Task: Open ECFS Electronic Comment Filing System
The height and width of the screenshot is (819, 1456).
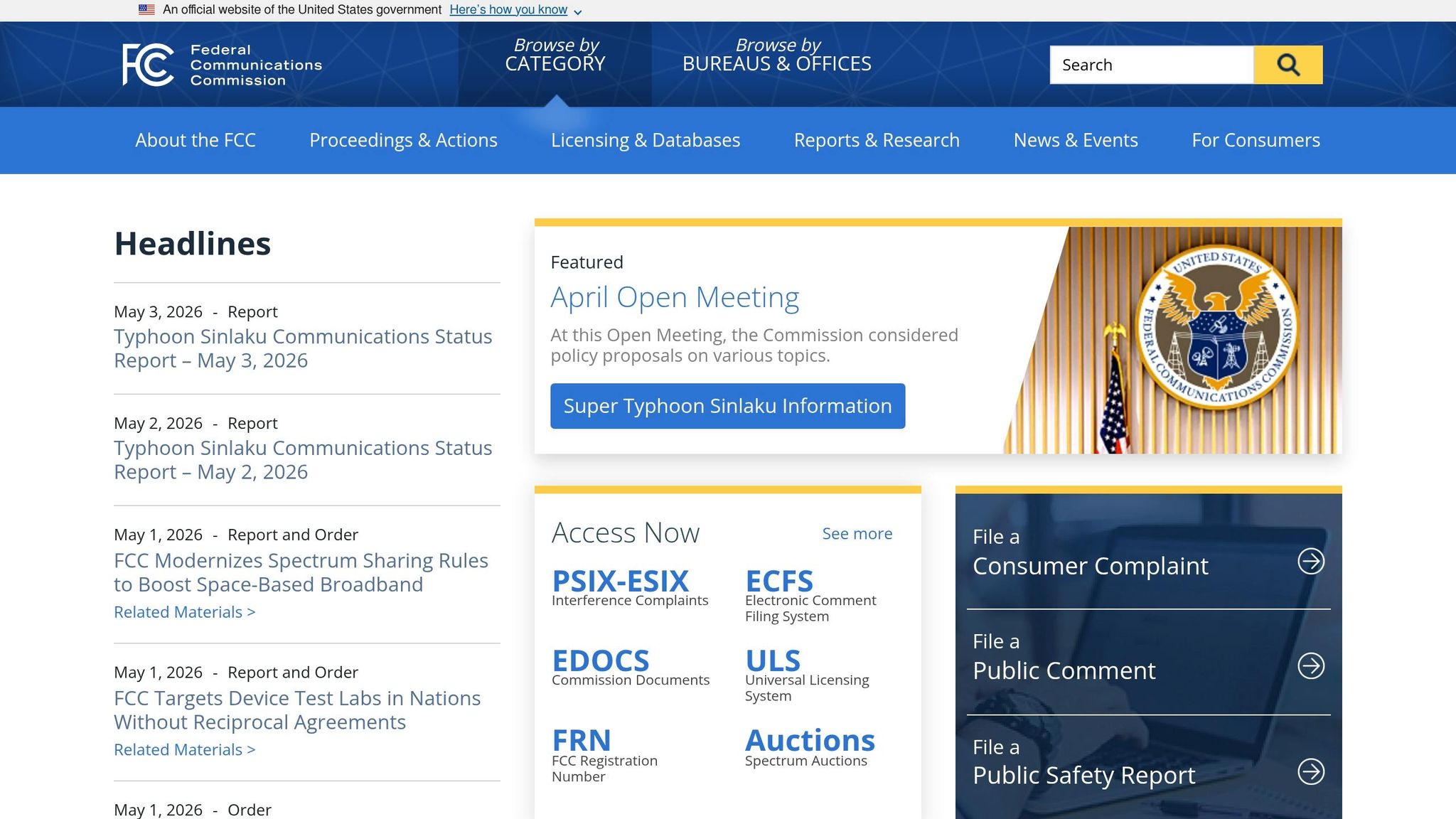Action: (810, 596)
